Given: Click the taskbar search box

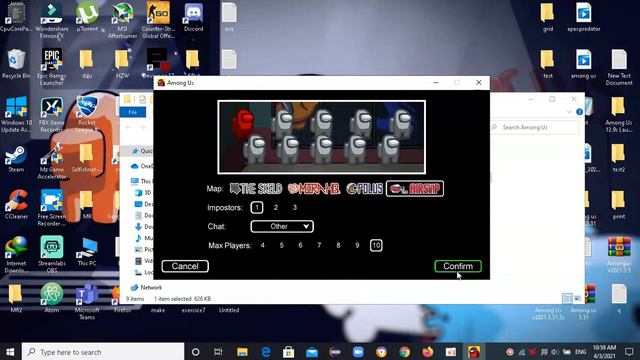Looking at the screenshot, I should 103,352.
